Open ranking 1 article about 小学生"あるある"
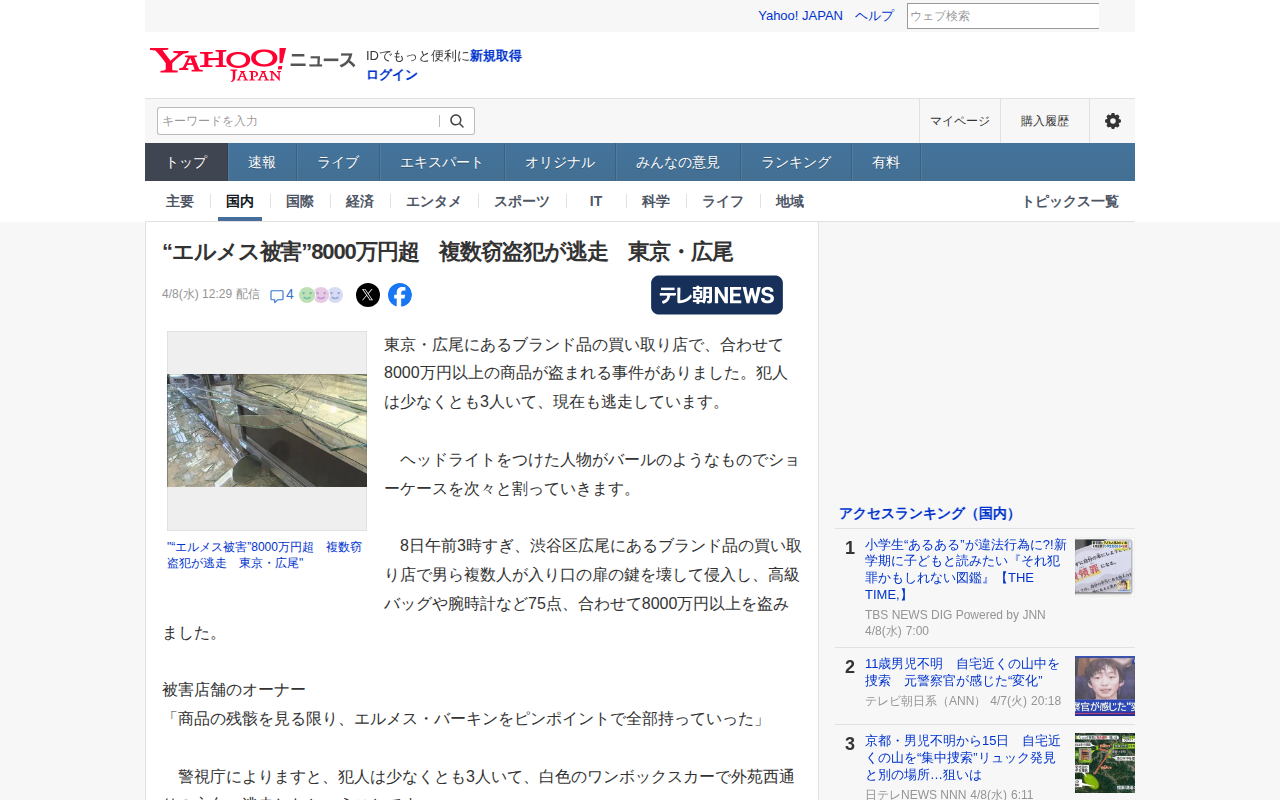This screenshot has width=1280, height=800. pos(966,570)
